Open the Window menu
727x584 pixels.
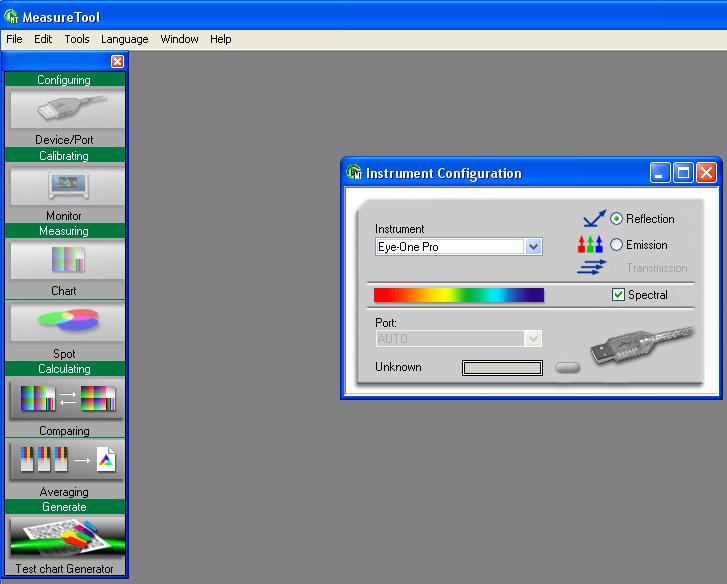tap(179, 39)
